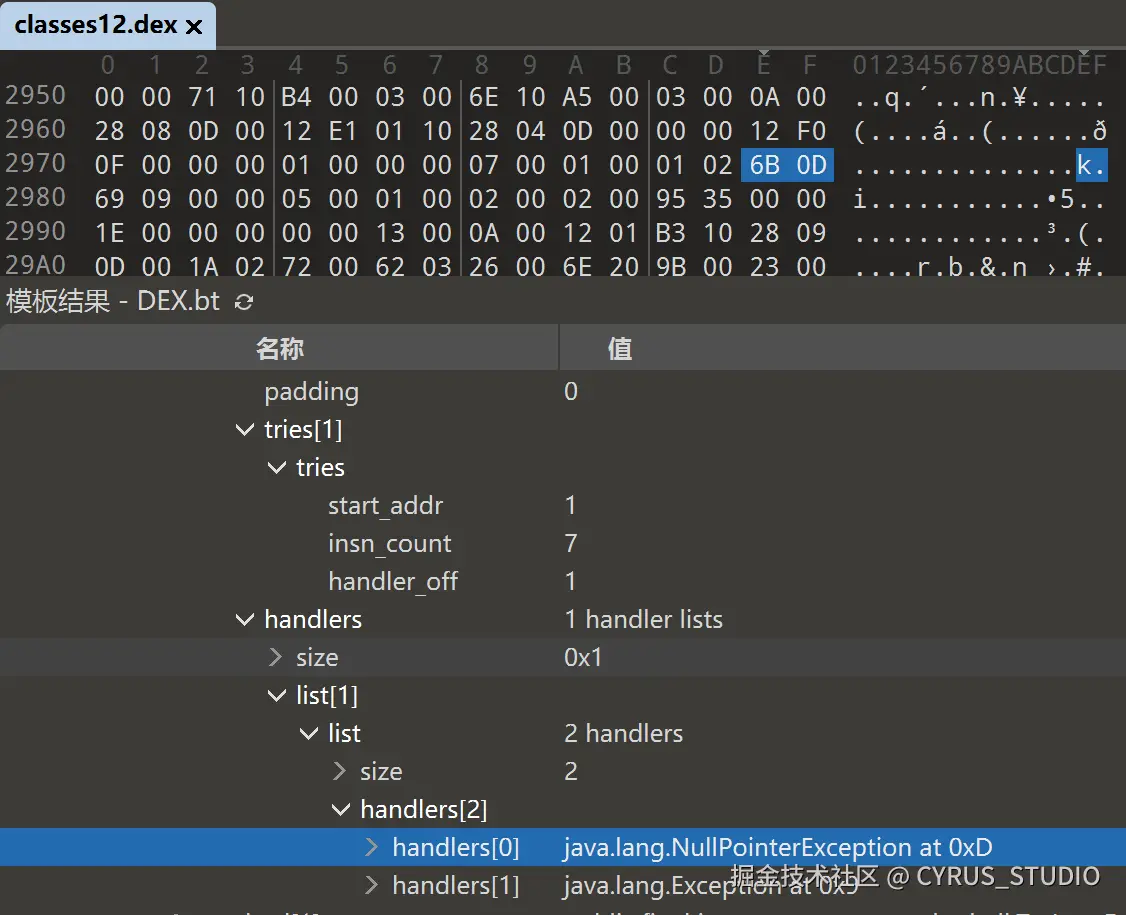Click hex byte 1E in row 2990
Image resolution: width=1126 pixels, height=915 pixels.
click(109, 233)
